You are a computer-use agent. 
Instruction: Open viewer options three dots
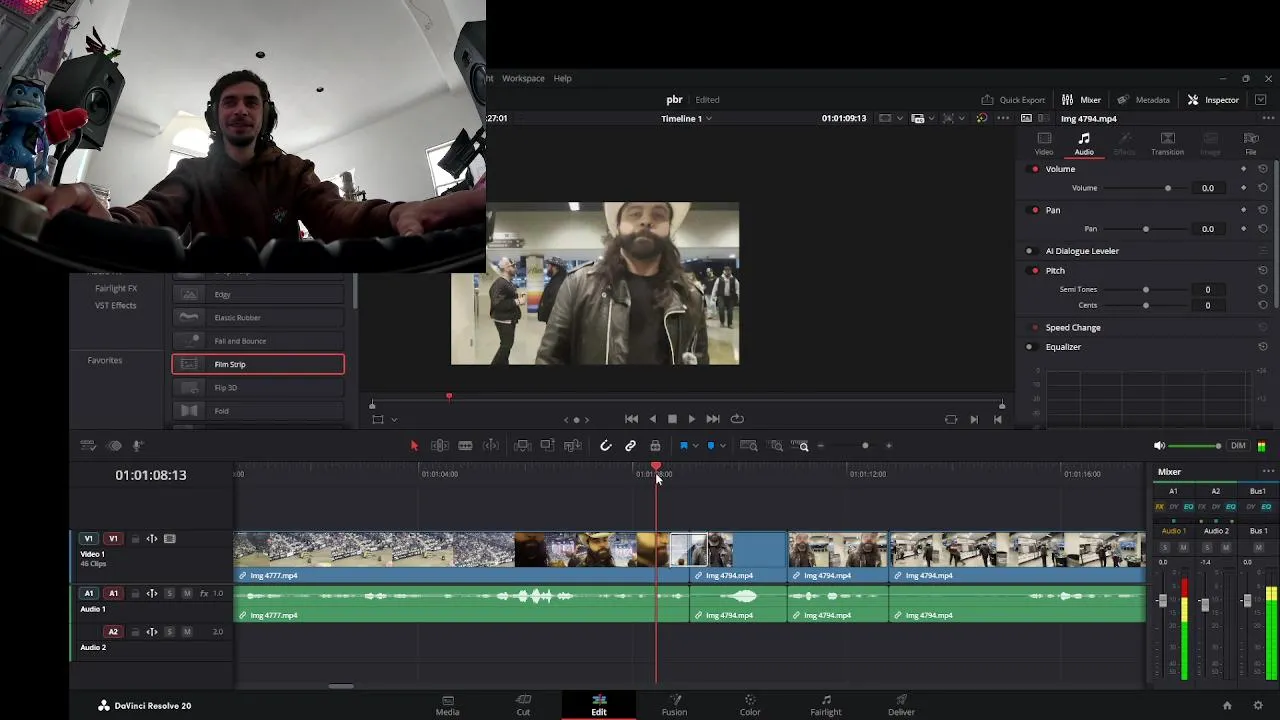(1003, 118)
